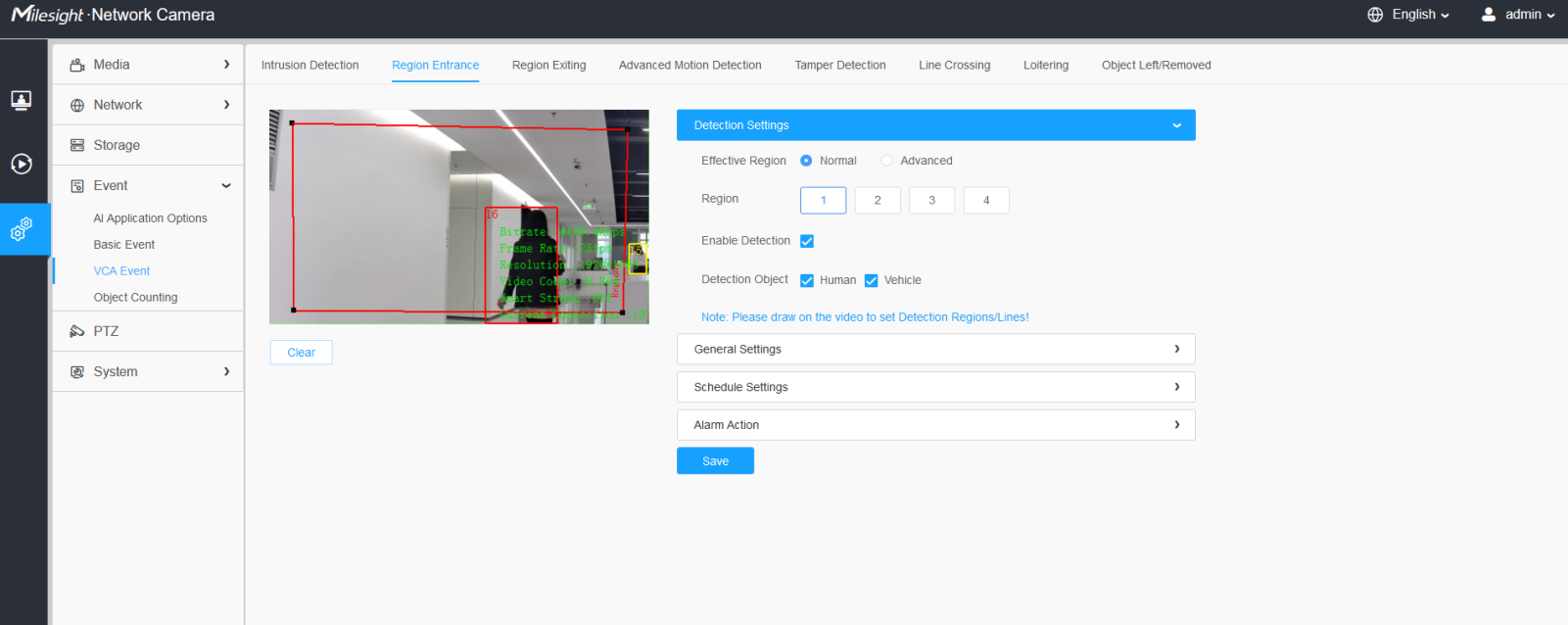Viewport: 1568px width, 625px height.
Task: Expand the General Settings section
Action: (x=936, y=349)
